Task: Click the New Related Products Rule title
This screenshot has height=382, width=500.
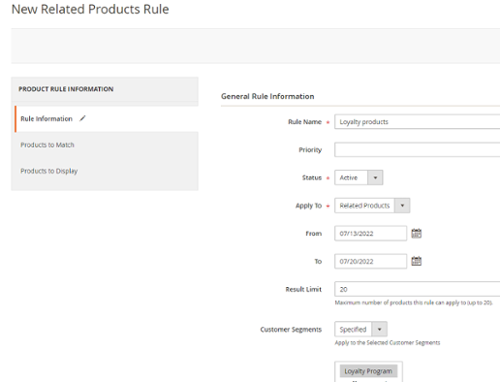Action: tap(90, 9)
